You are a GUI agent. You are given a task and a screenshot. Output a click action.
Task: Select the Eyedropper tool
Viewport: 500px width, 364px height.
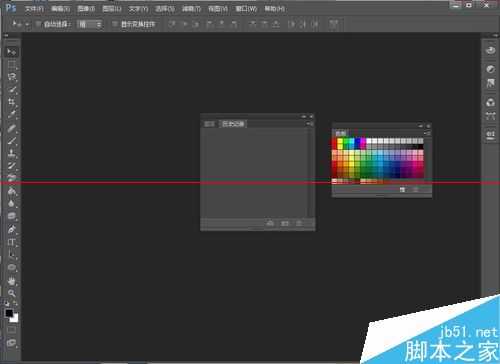pyautogui.click(x=11, y=115)
